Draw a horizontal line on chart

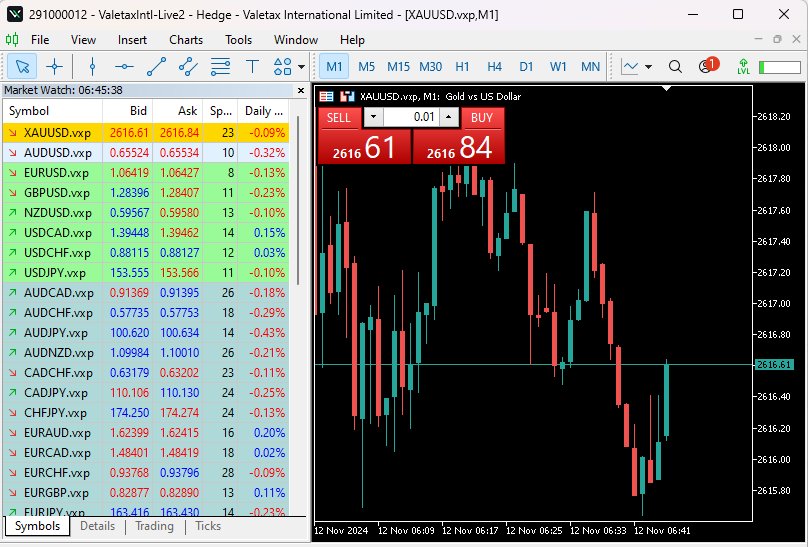124,66
